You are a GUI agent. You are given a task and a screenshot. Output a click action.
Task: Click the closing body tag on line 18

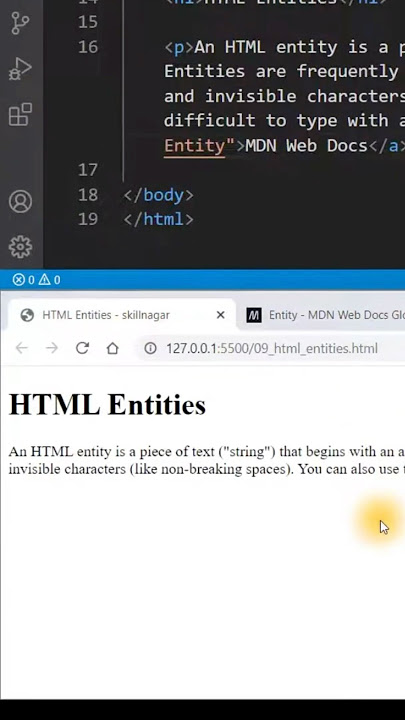158,195
